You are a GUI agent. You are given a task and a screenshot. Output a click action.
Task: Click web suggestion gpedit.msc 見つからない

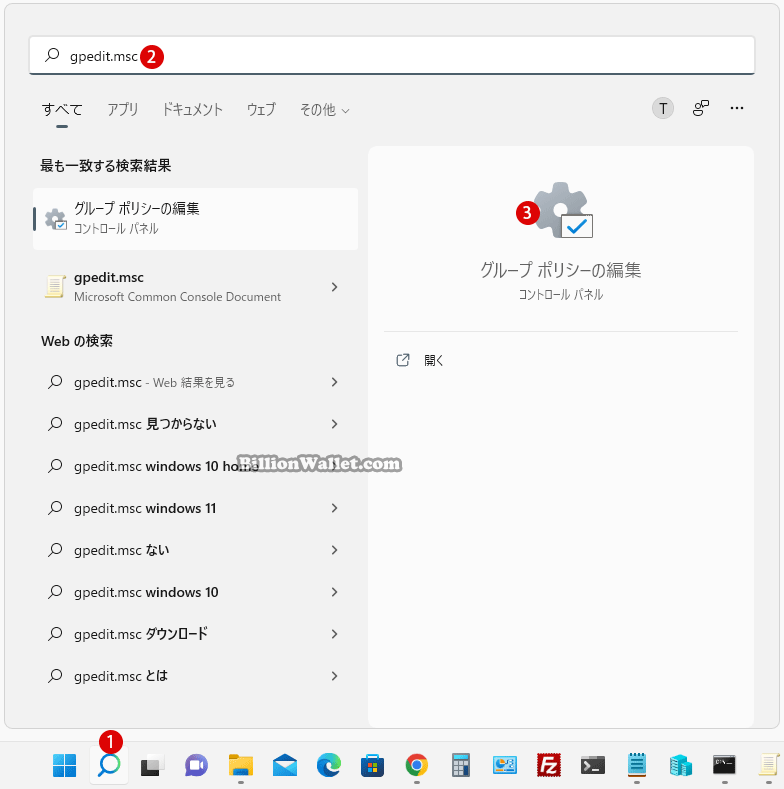tap(195, 424)
